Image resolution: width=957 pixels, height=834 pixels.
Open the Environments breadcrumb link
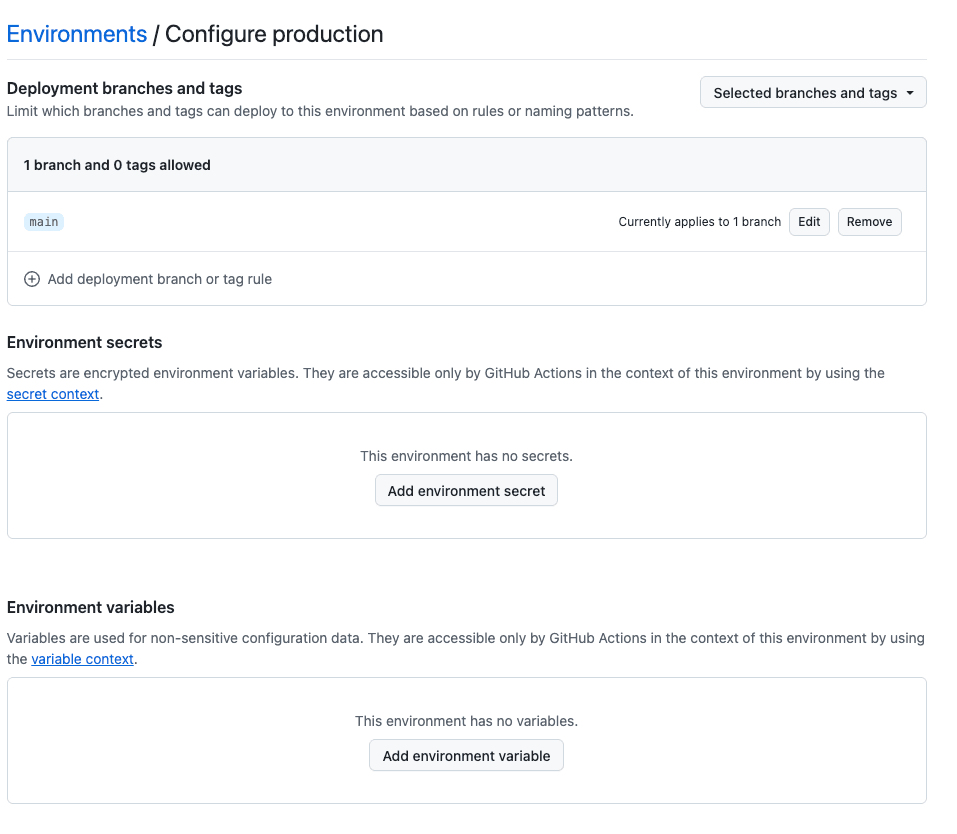77,34
